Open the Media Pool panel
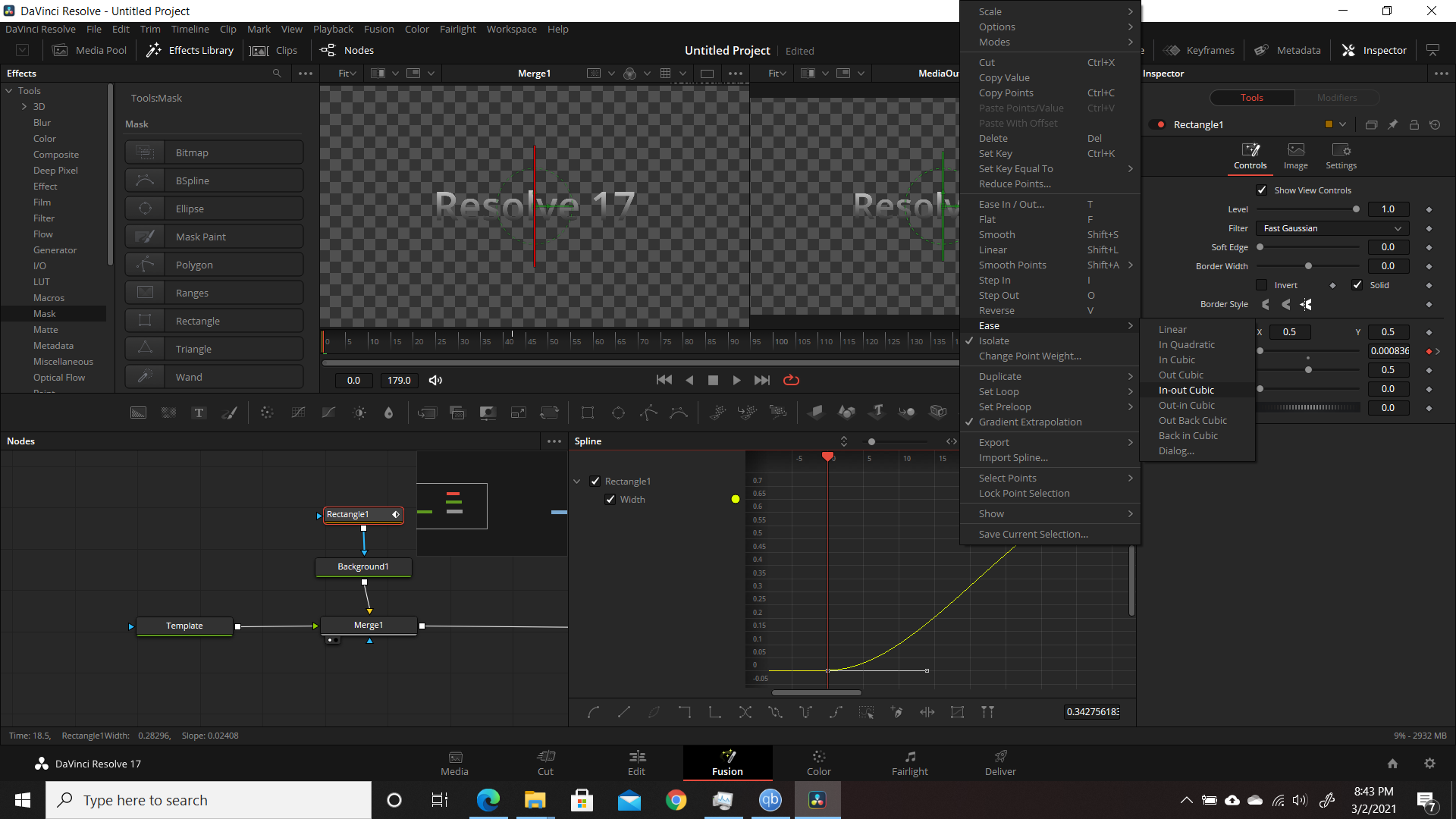1456x819 pixels. coord(89,50)
